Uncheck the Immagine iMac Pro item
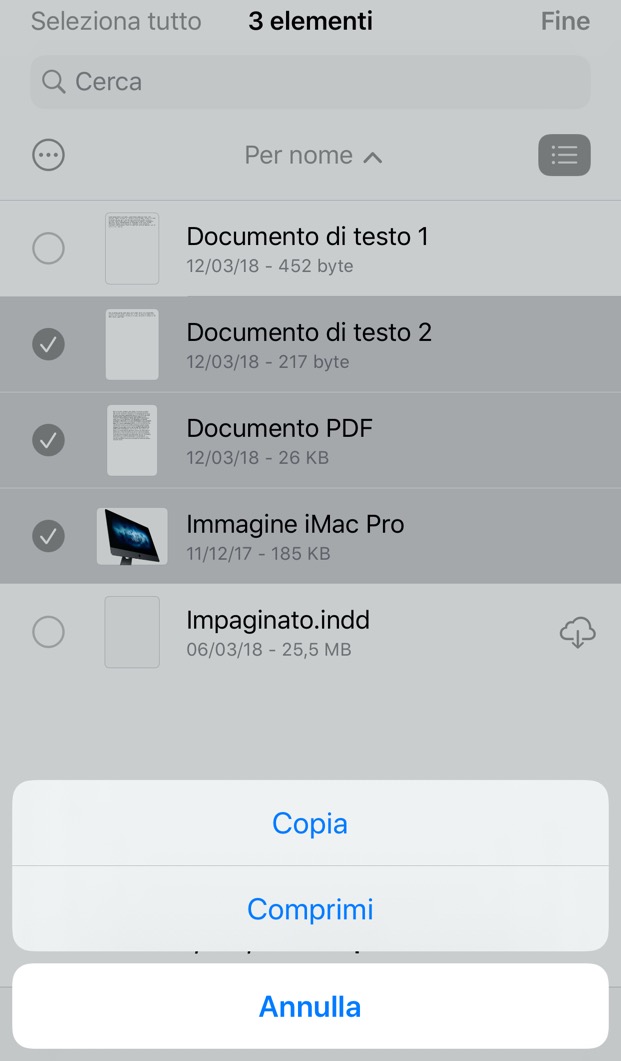The width and height of the screenshot is (621, 1061). 49,536
